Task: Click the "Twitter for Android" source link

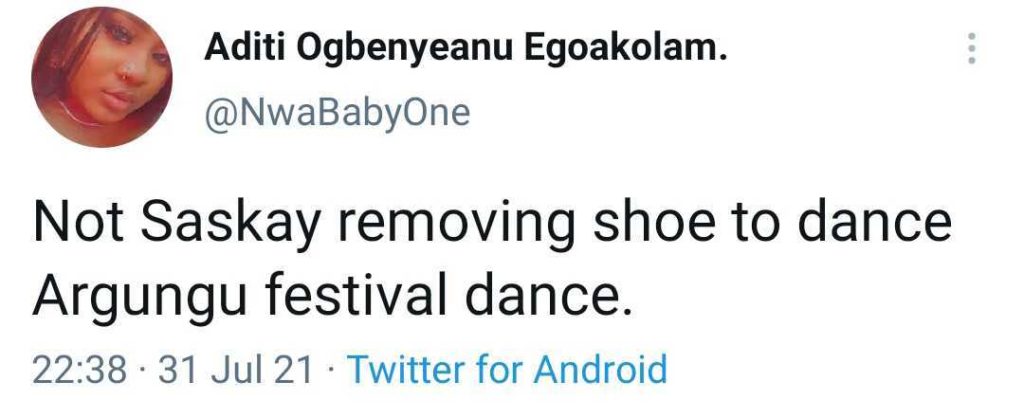Action: click(506, 370)
